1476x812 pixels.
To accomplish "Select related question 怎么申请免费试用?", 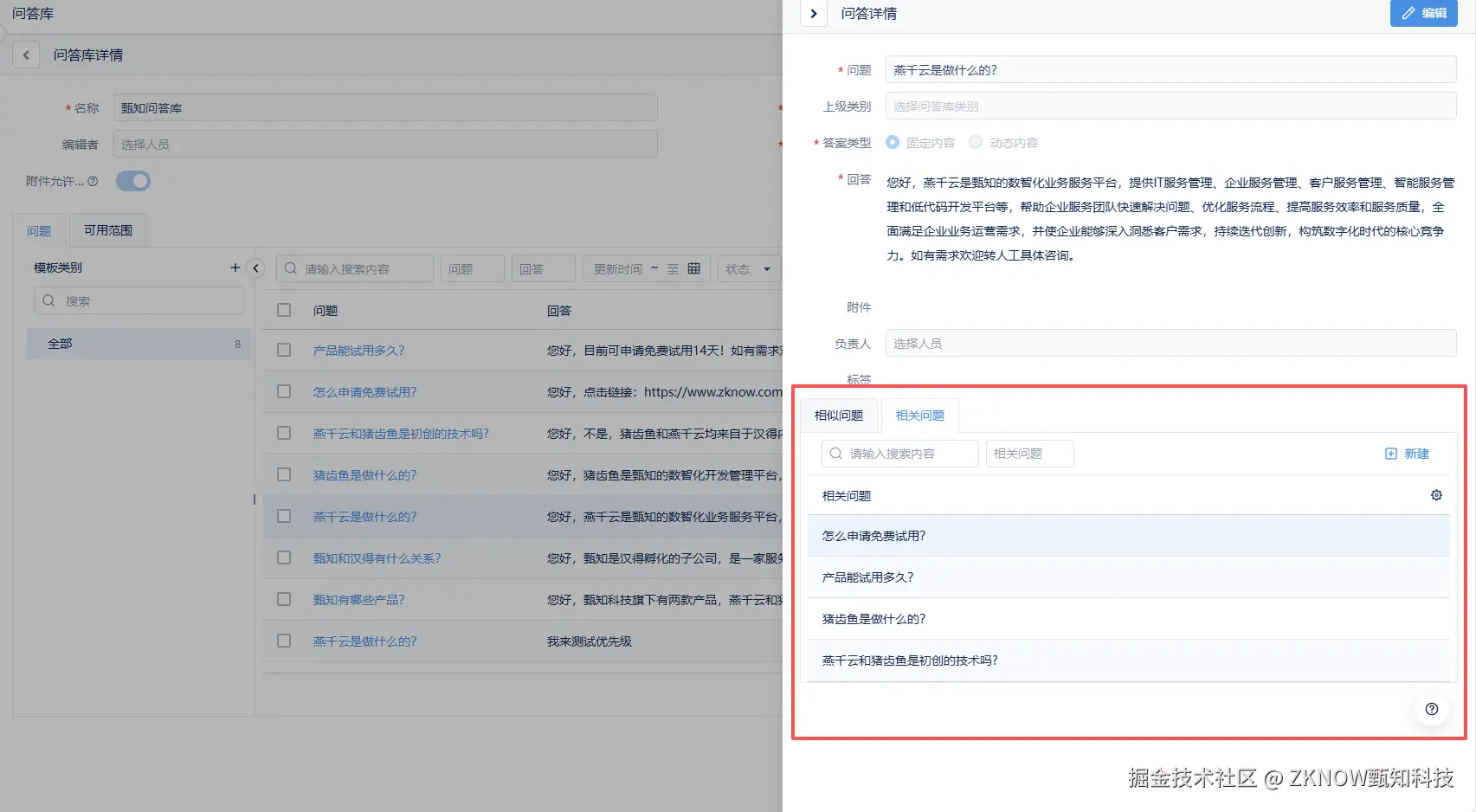I will point(1129,536).
